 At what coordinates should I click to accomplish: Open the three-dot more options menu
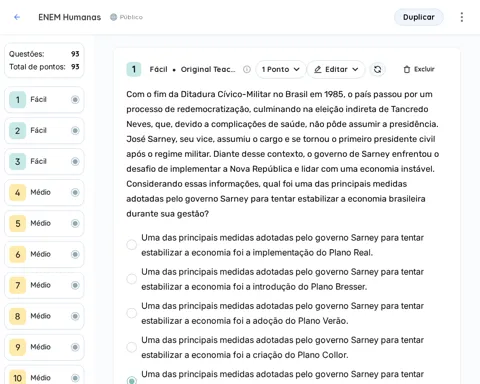click(462, 17)
